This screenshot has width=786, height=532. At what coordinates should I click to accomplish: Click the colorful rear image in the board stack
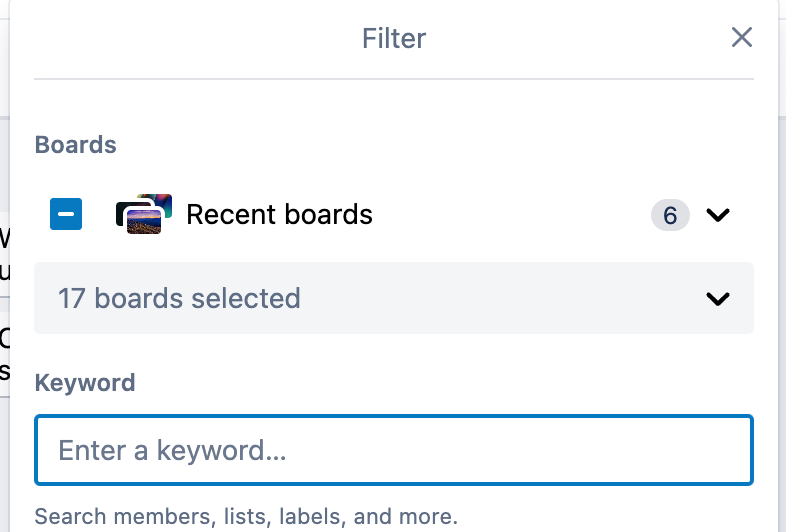point(158,201)
